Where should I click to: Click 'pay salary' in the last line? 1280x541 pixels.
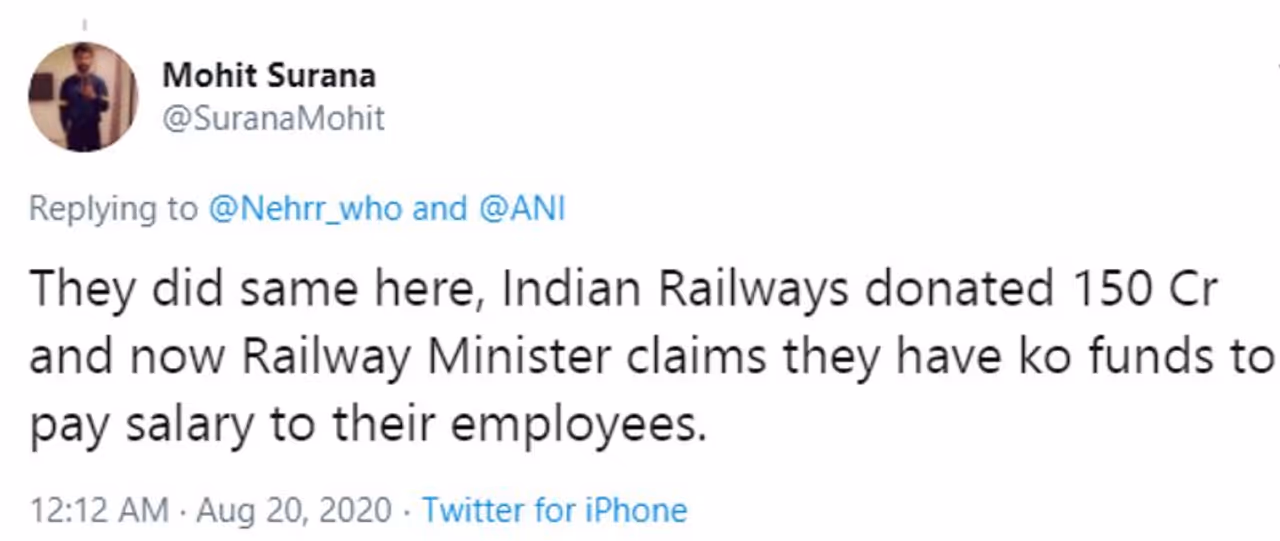[141, 427]
